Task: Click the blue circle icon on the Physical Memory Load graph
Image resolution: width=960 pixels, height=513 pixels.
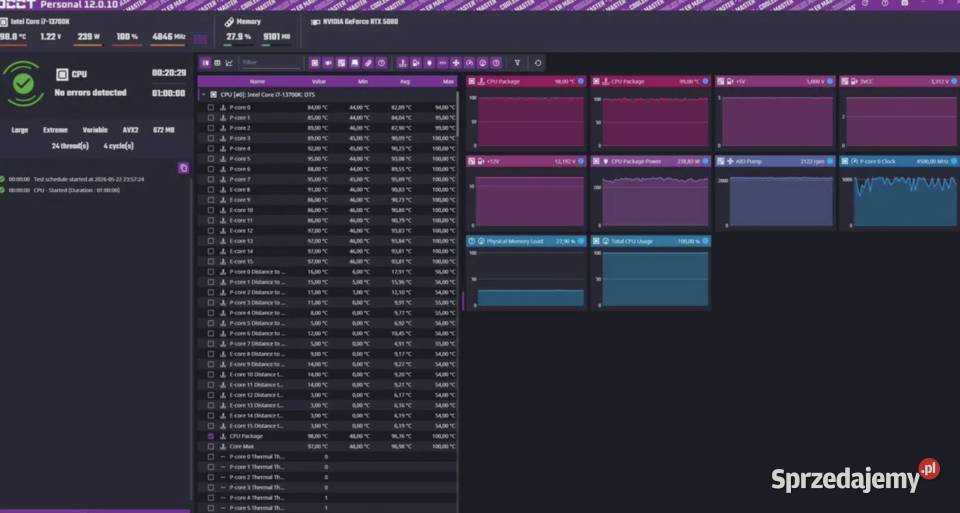Action: pyautogui.click(x=581, y=241)
